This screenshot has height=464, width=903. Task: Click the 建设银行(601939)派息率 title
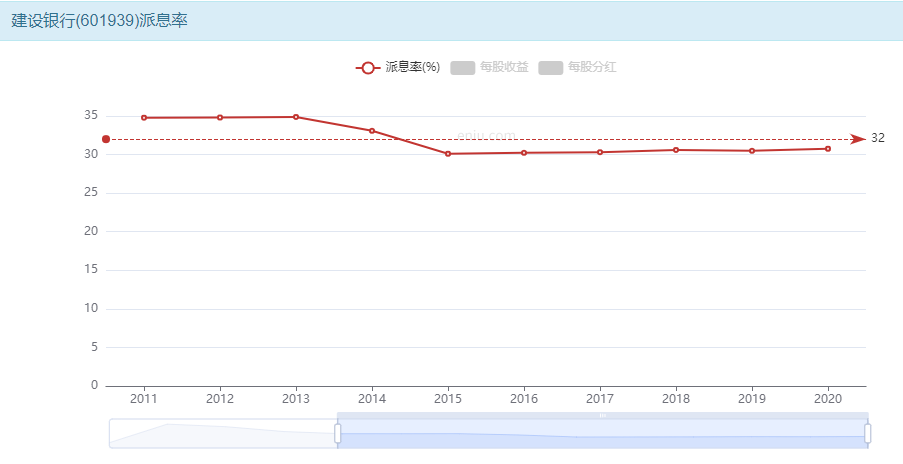click(x=100, y=21)
